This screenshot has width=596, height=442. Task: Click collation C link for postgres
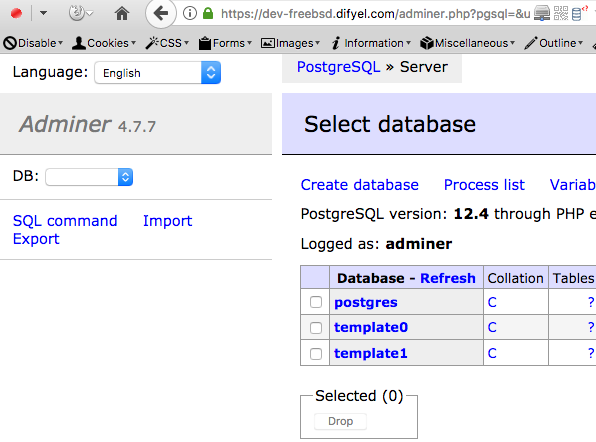click(x=492, y=303)
